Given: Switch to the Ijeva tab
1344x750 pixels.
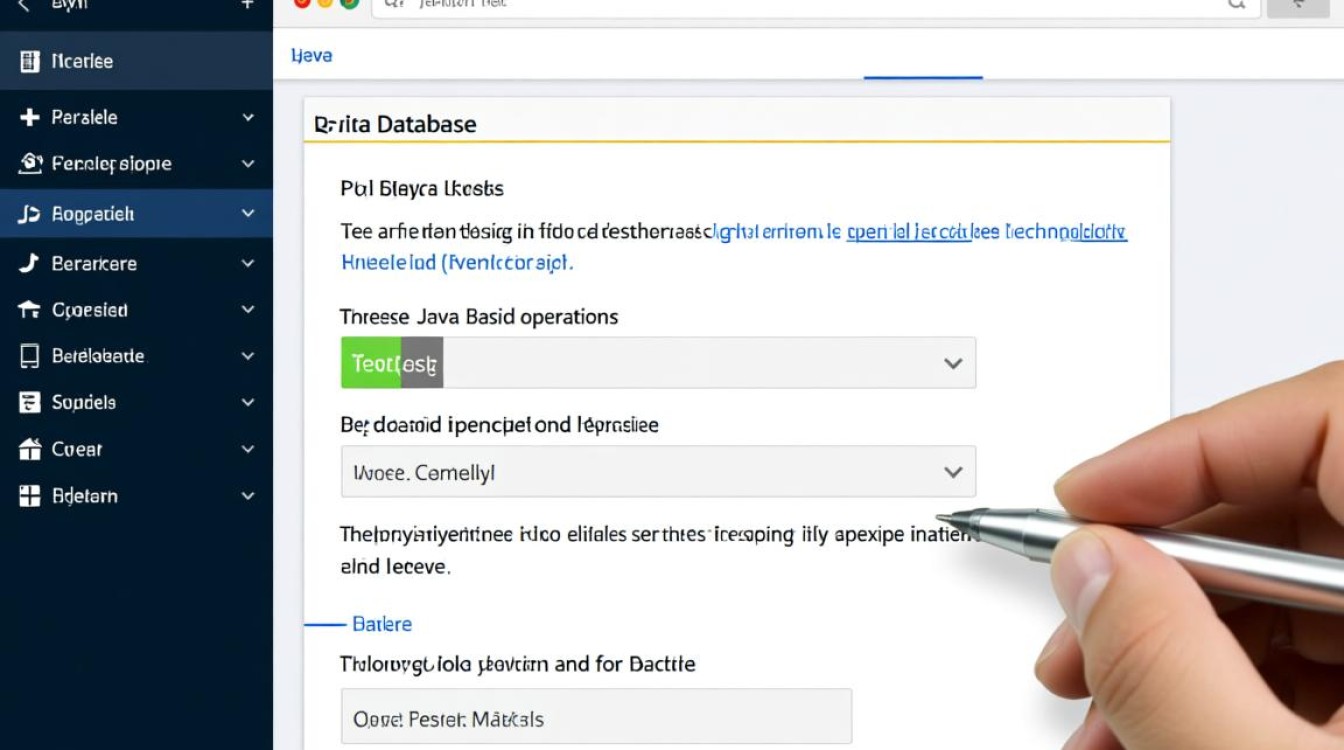Looking at the screenshot, I should [x=311, y=56].
